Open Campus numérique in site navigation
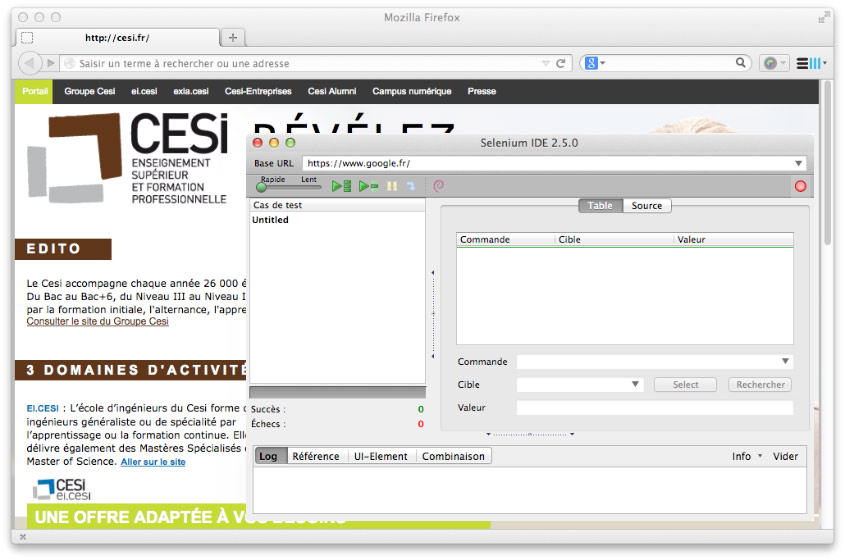This screenshot has height=560, width=845. point(412,91)
